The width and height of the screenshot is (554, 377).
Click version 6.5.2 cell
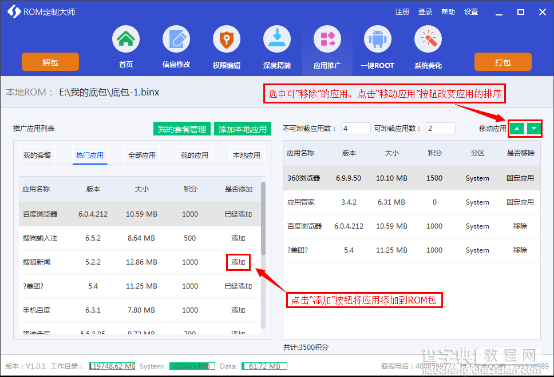tap(93, 238)
